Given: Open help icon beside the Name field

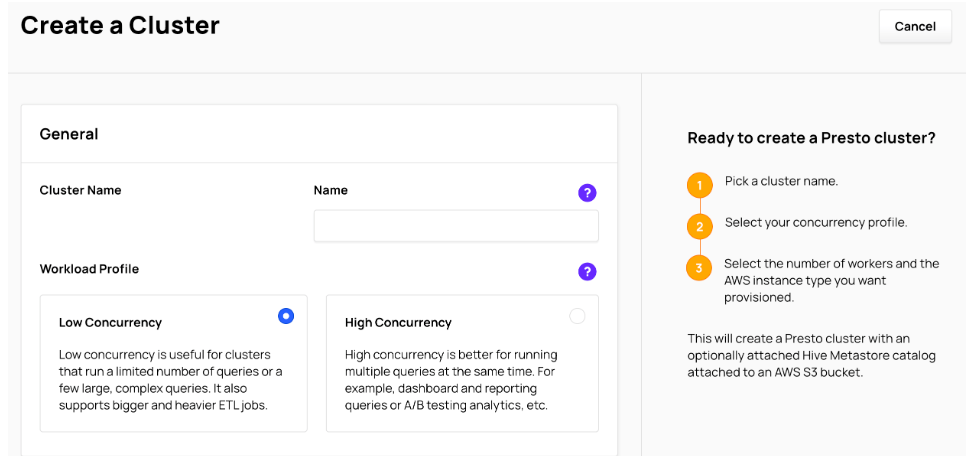Looking at the screenshot, I should [x=587, y=192].
